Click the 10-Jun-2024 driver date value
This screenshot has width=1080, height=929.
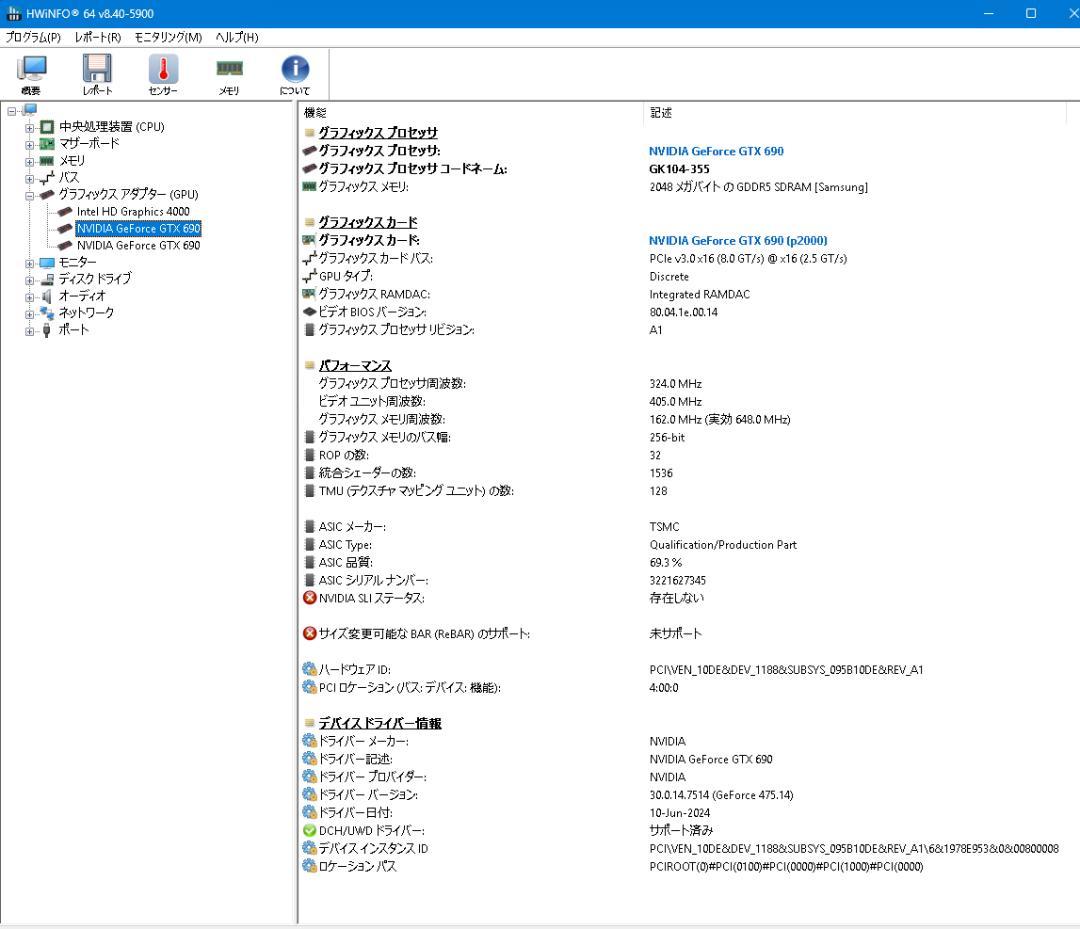point(679,813)
